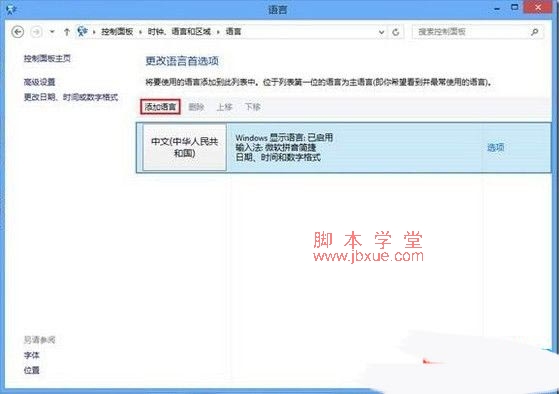This screenshot has width=559, height=394.
Task: Expand the address bar history dropdown
Action: click(x=381, y=32)
